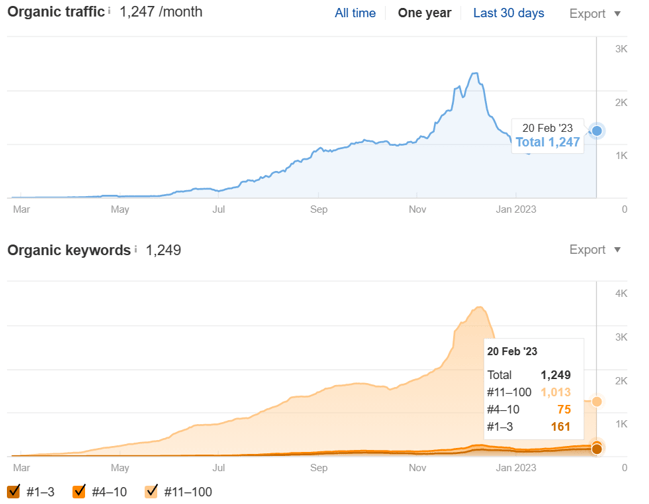Switch to the All time range
Image resolution: width=649 pixels, height=504 pixels.
355,13
